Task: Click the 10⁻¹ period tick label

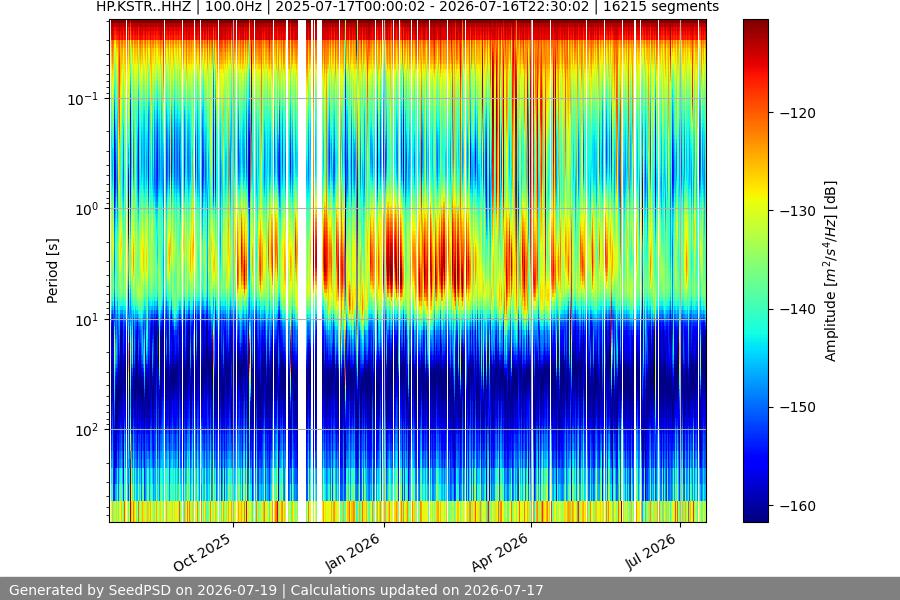Action: click(82, 99)
